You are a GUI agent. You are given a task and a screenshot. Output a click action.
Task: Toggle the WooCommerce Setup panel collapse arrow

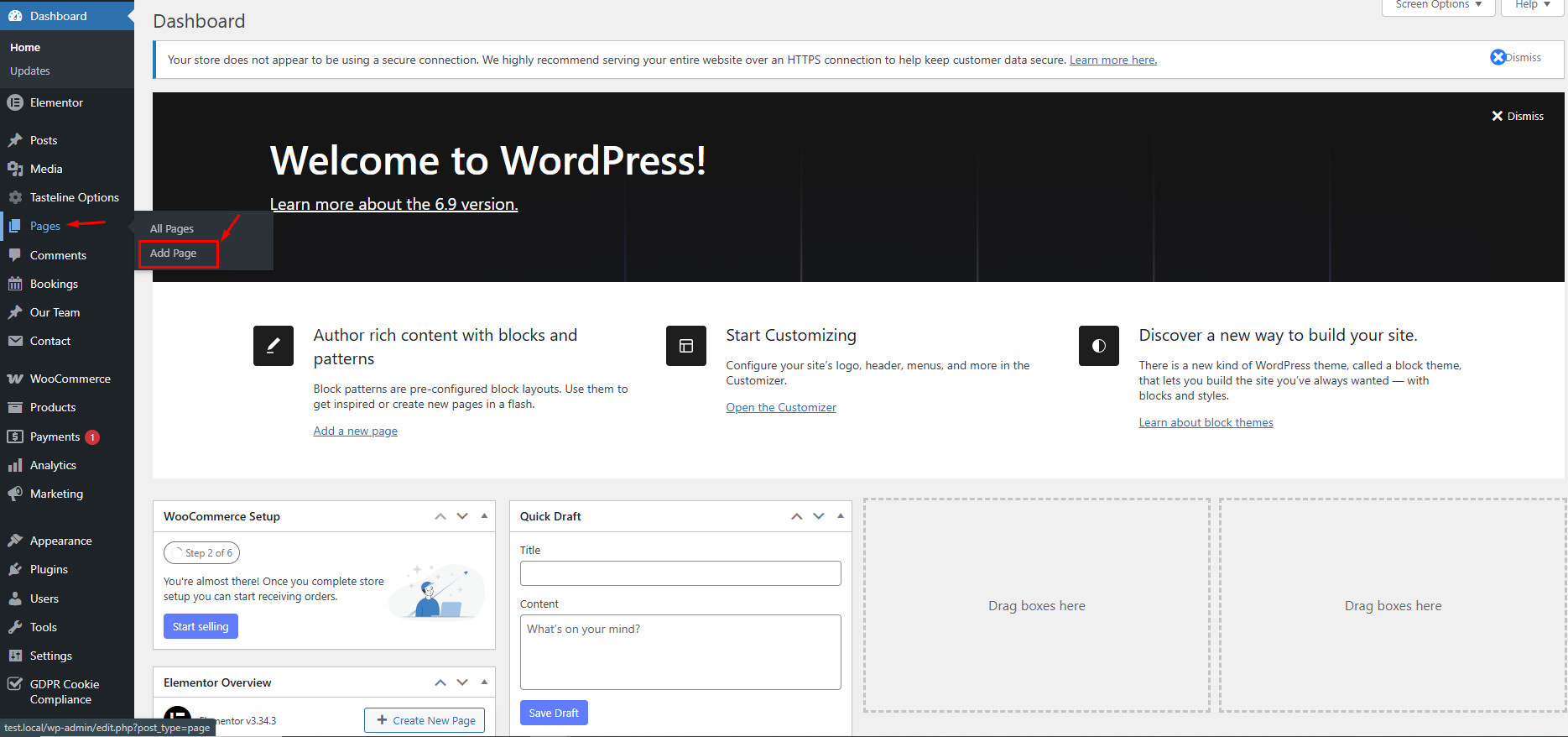[484, 516]
